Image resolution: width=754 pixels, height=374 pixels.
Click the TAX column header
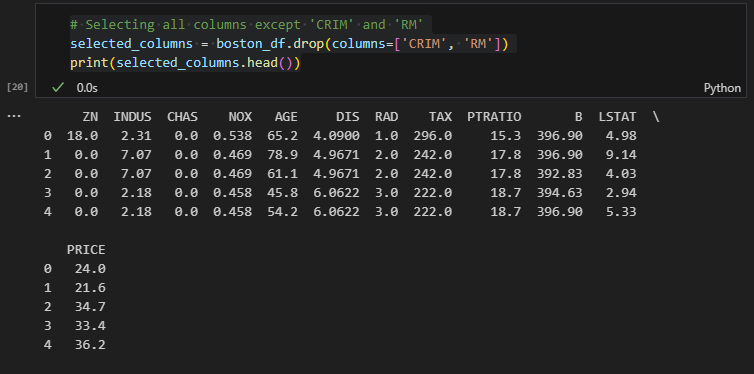[x=440, y=117]
